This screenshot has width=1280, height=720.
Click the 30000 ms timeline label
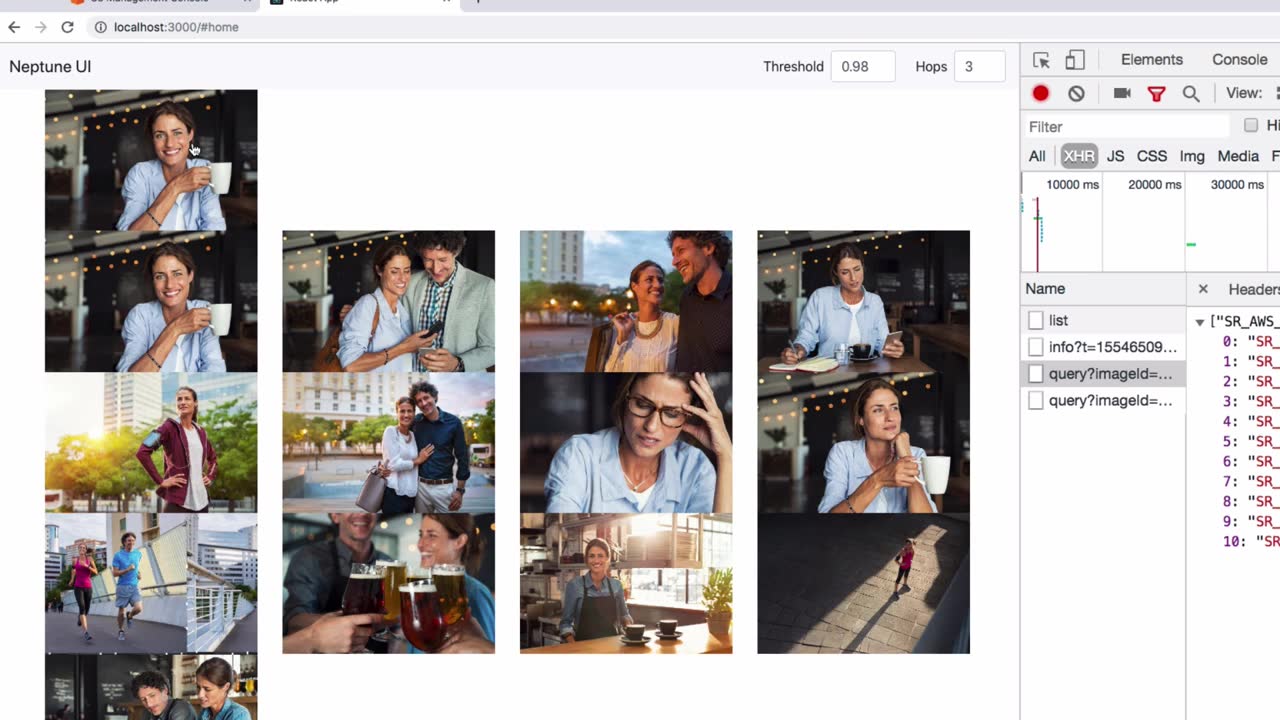point(1237,184)
